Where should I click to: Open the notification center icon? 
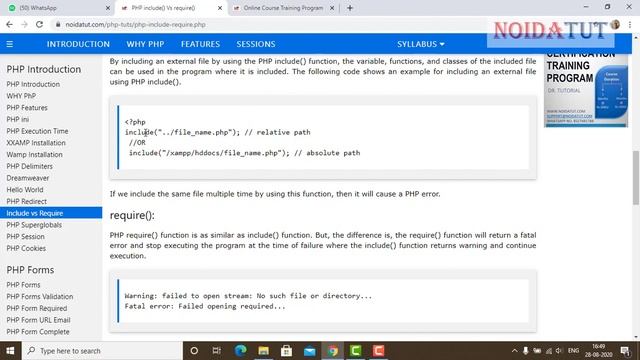(624, 351)
